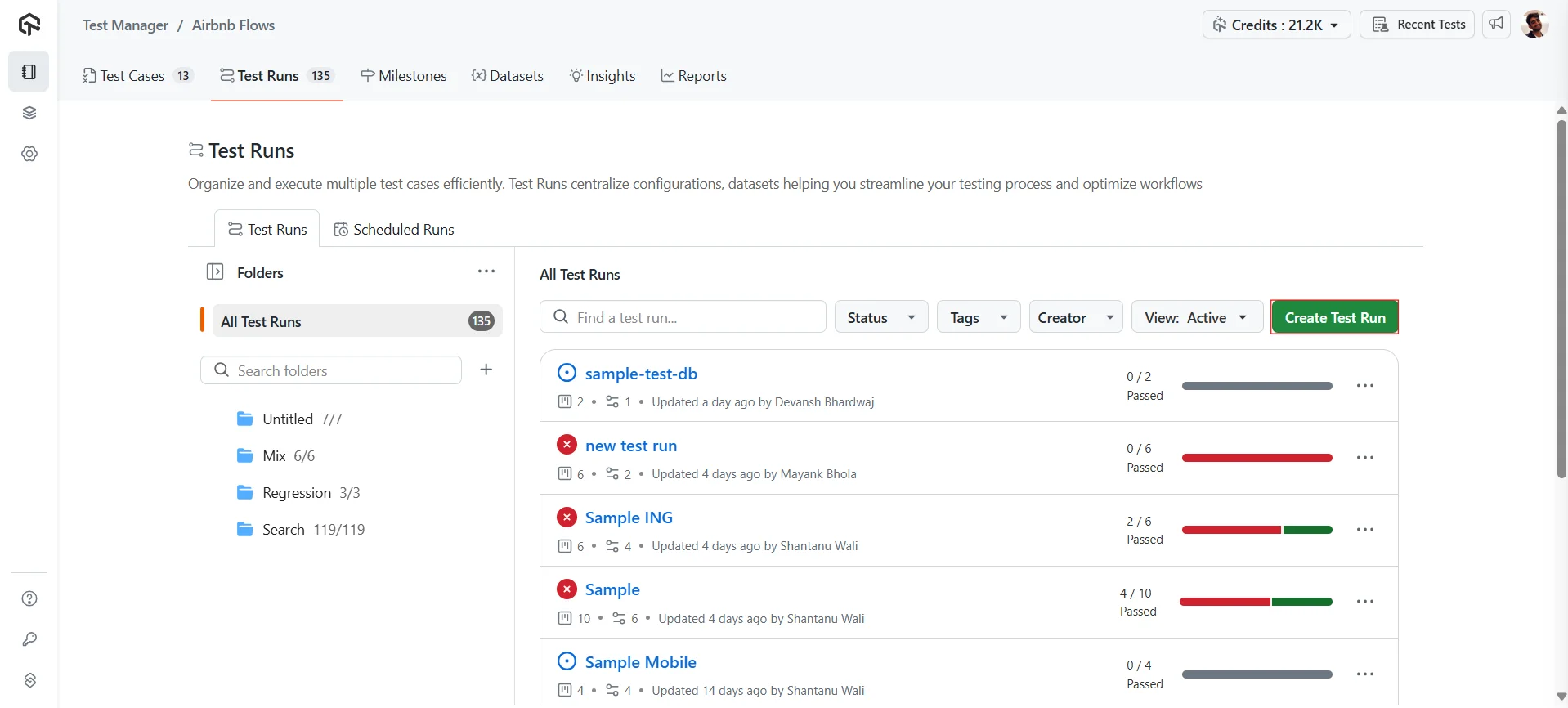Click the layers stack sidebar icon
This screenshot has width=1568, height=708.
pos(29,113)
